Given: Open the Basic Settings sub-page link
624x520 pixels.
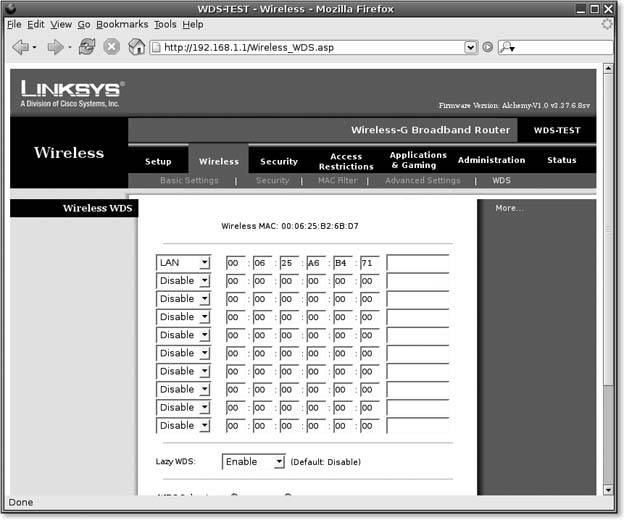Looking at the screenshot, I should click(189, 181).
